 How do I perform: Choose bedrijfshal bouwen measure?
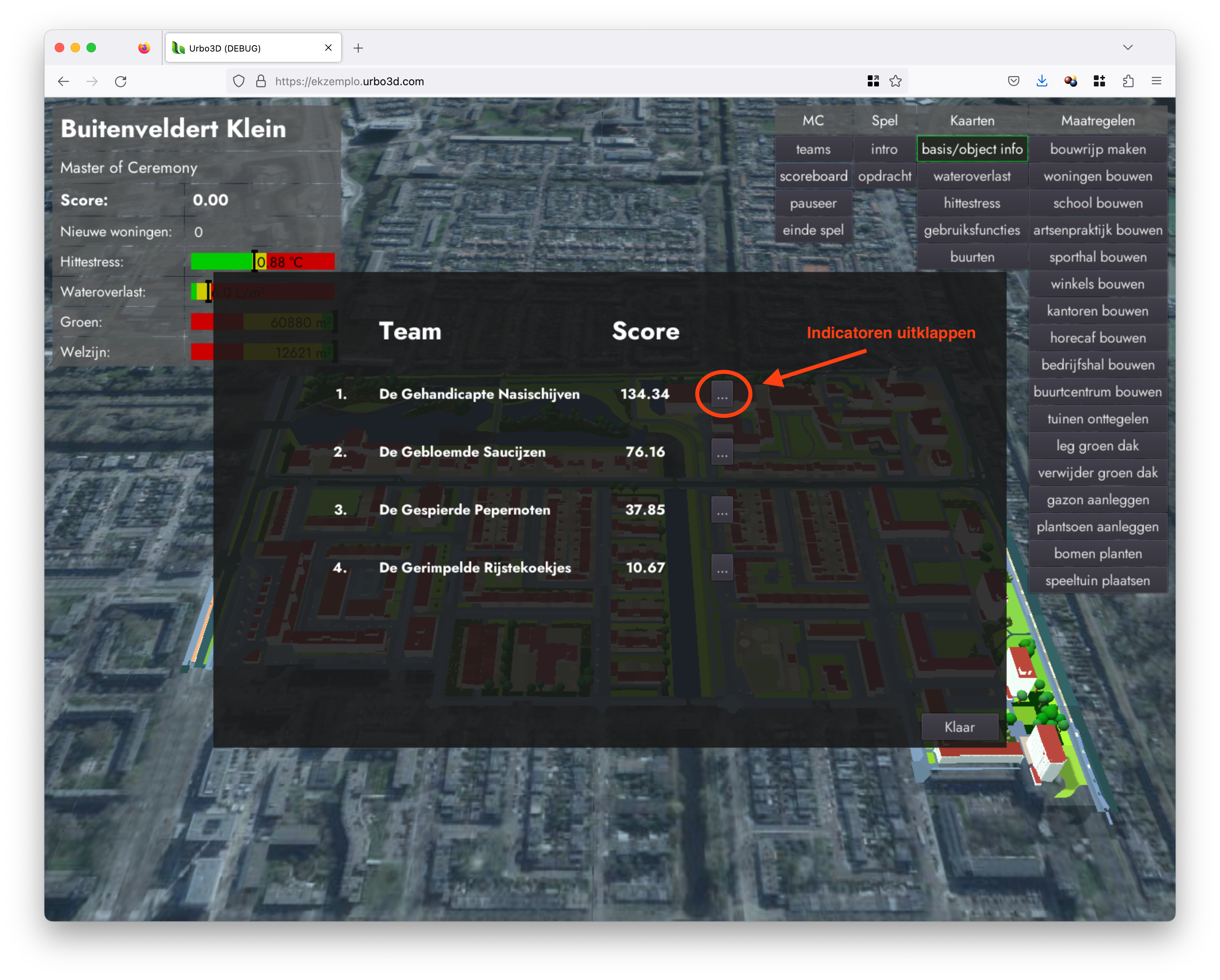click(x=1098, y=365)
